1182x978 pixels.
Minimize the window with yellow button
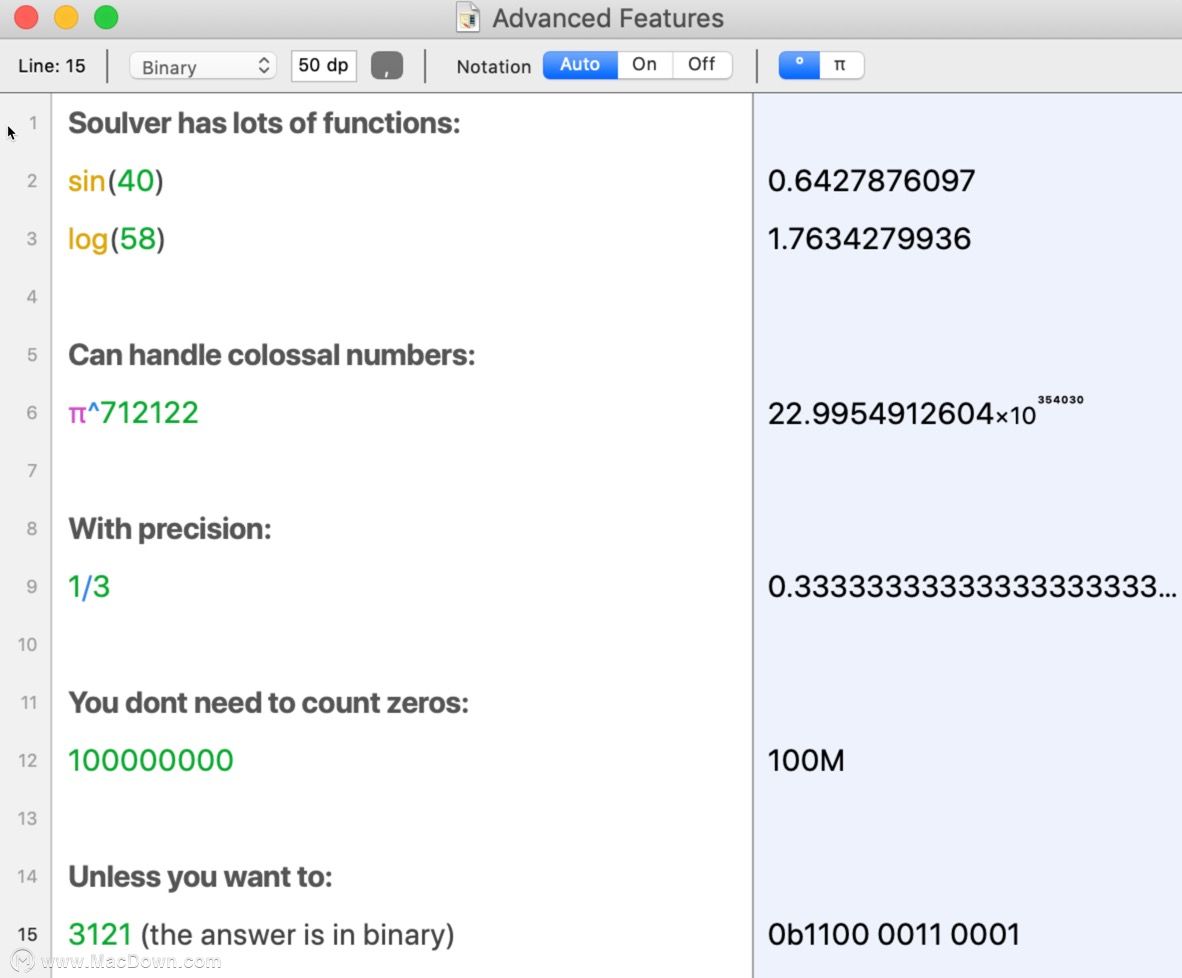coord(66,17)
